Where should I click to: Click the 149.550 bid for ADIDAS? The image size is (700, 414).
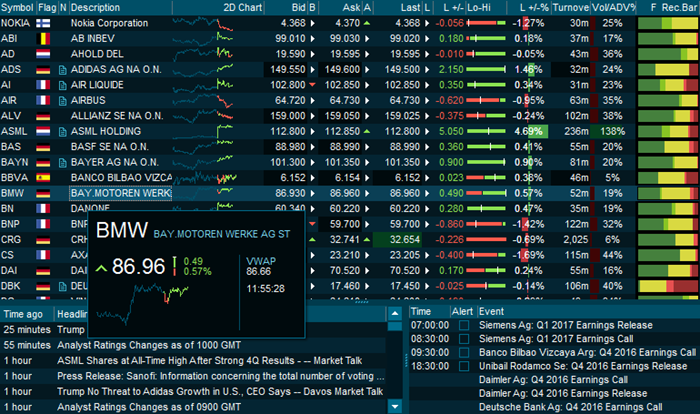coord(288,70)
